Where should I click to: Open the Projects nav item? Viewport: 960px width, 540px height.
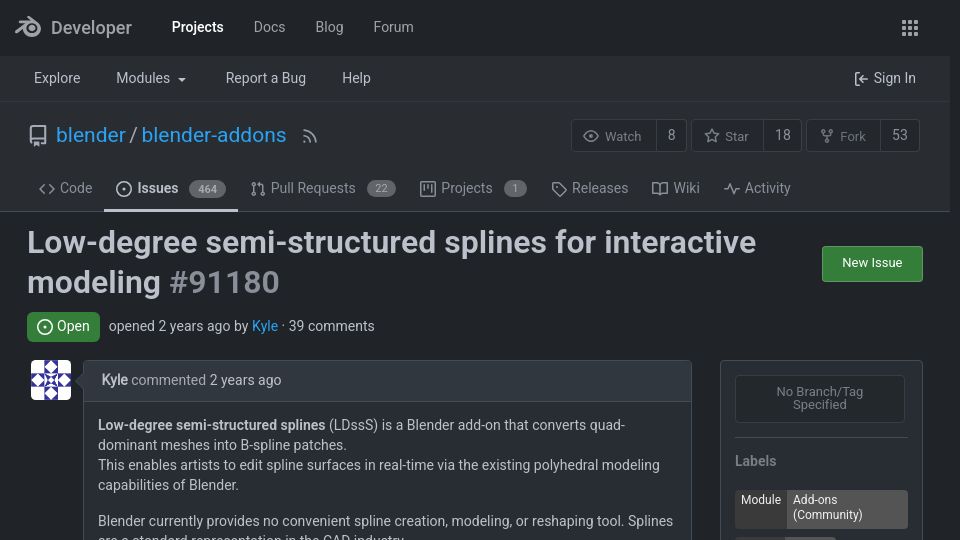point(197,27)
